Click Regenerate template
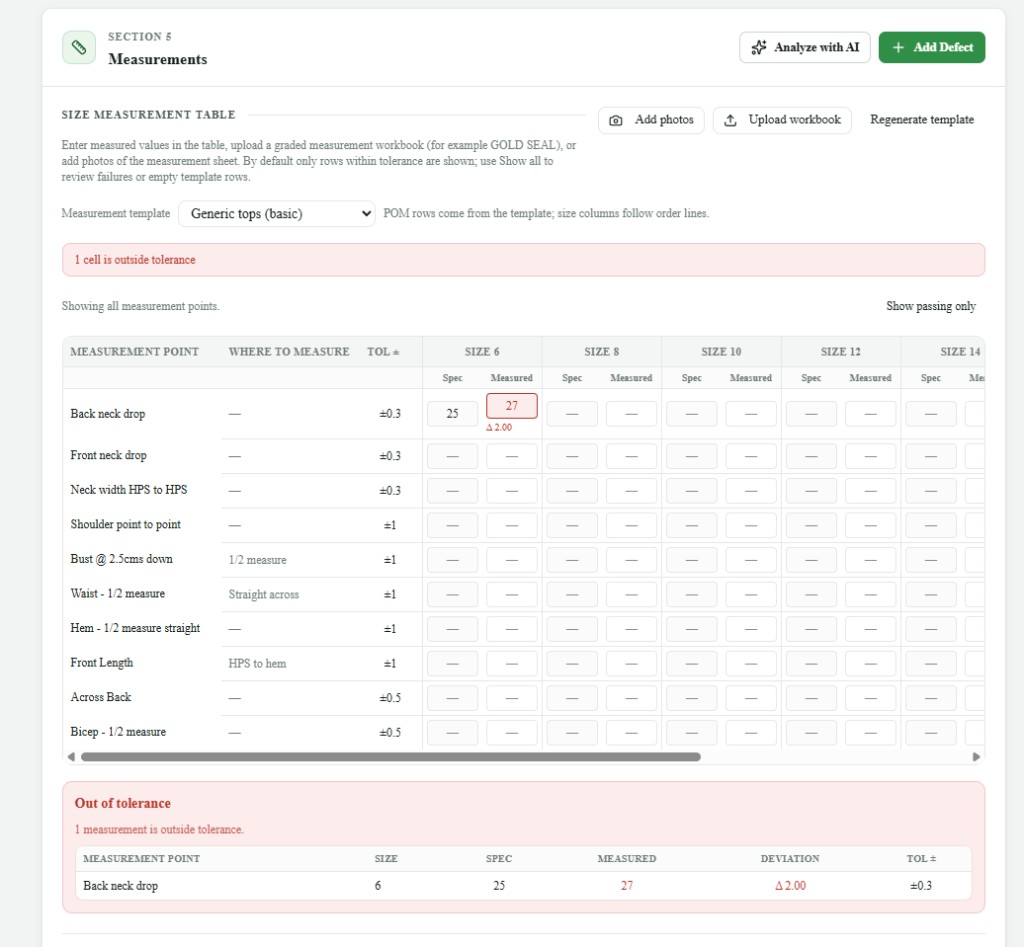 [x=922, y=120]
